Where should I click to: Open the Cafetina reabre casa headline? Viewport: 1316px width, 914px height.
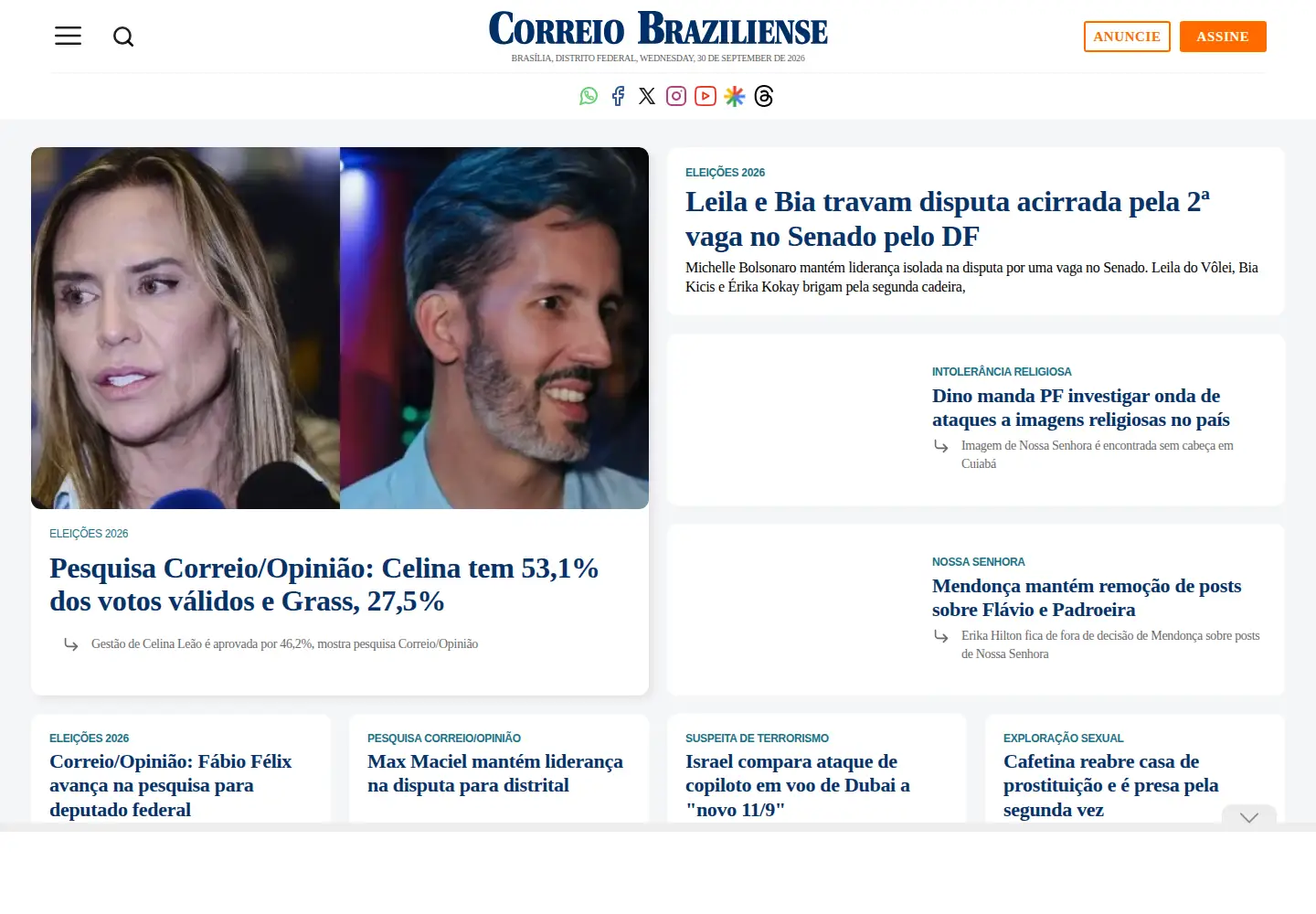coord(1111,785)
